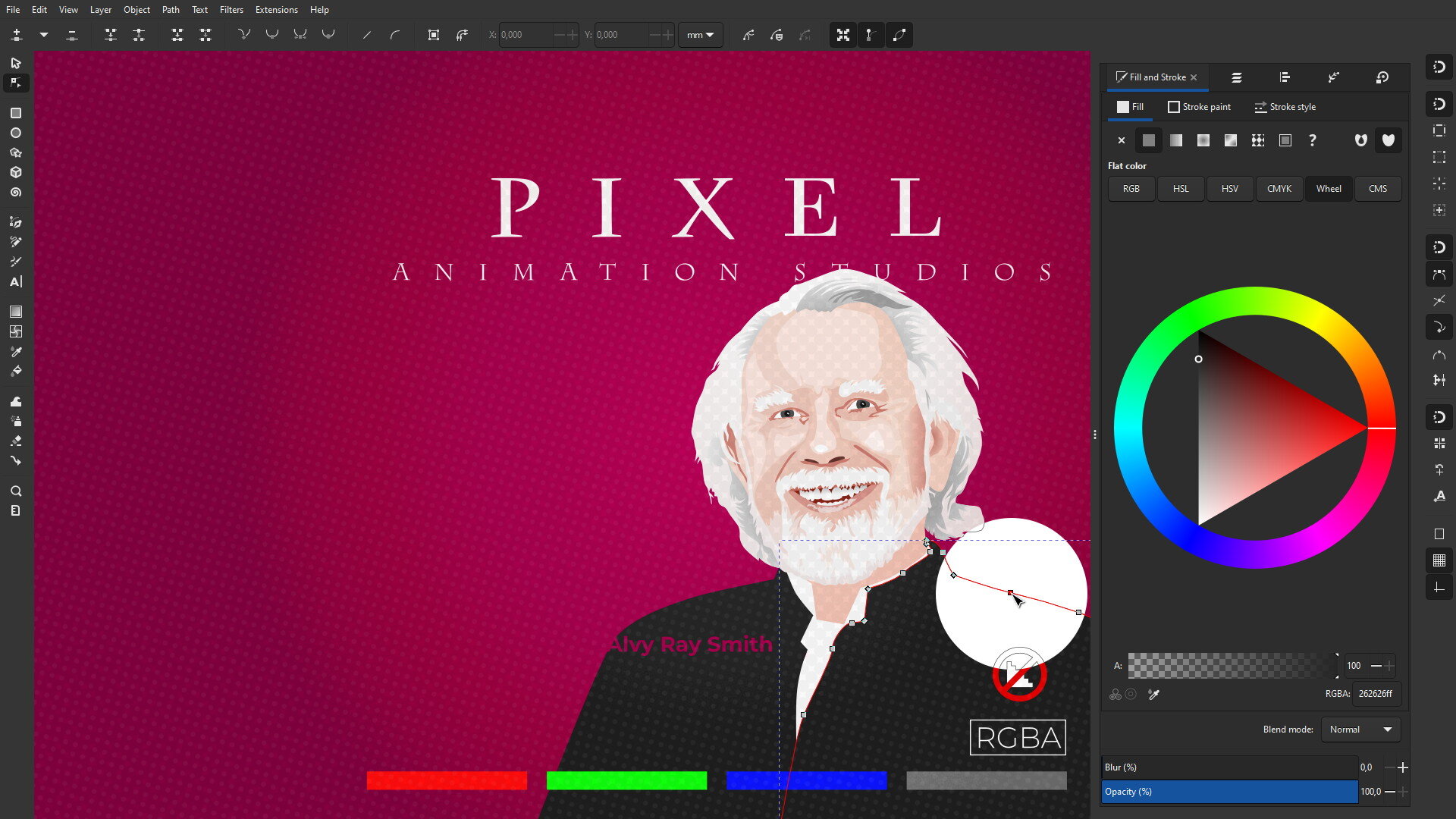
Task: Toggle snap to guides button
Action: (1439, 588)
